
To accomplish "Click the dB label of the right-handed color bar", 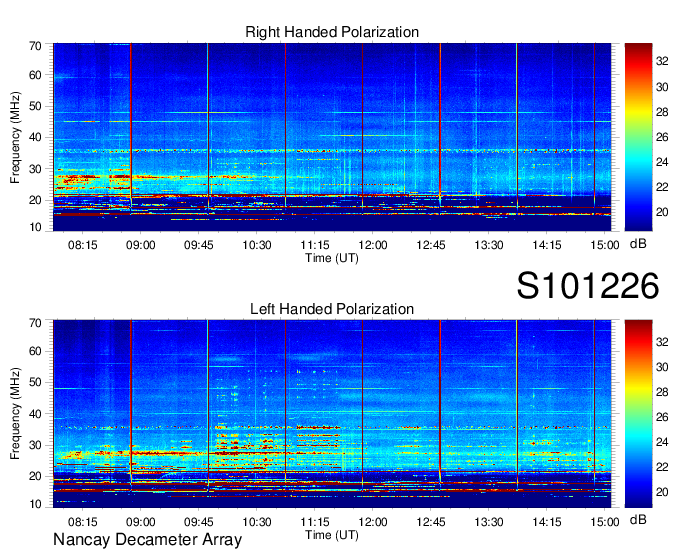I will pos(638,243).
